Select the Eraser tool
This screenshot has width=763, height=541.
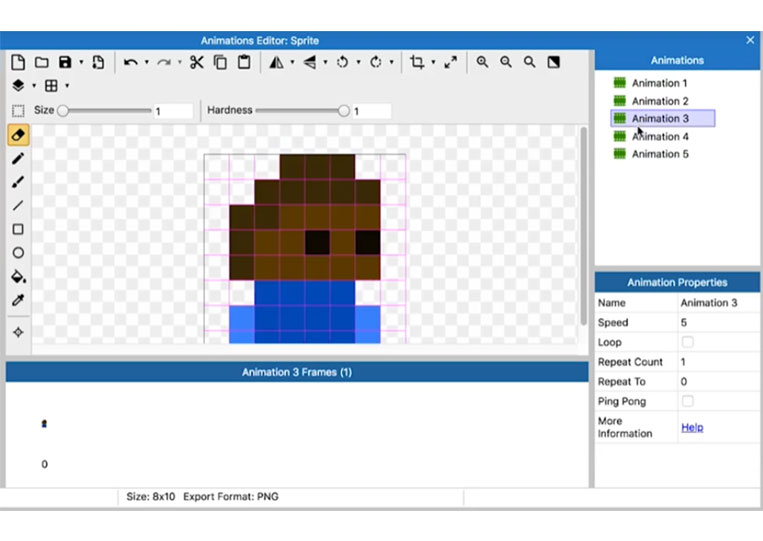pos(18,135)
